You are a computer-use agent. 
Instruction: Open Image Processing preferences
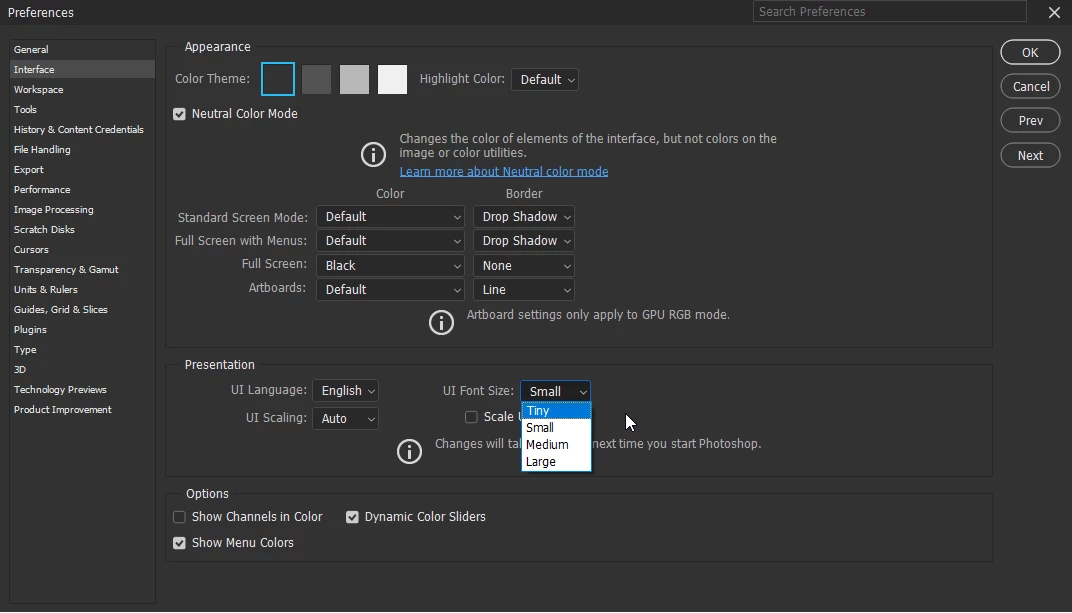coord(82,209)
